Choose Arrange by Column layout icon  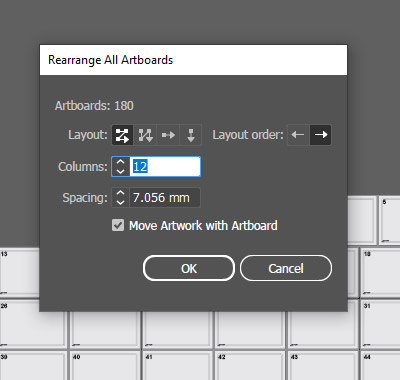coord(191,135)
